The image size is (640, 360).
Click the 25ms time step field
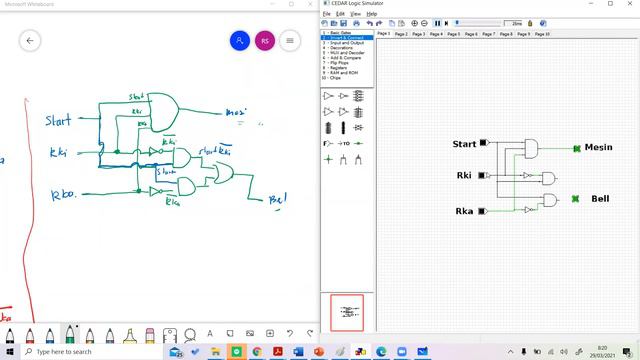click(513, 23)
